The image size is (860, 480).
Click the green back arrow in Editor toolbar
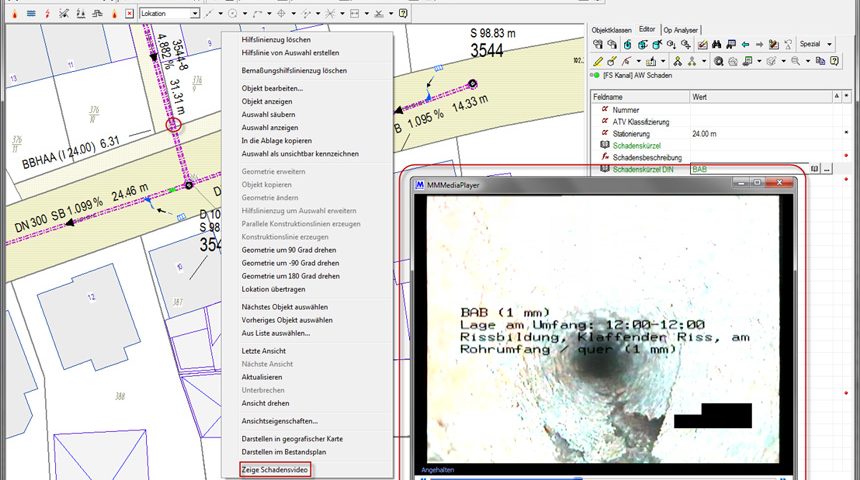coord(745,45)
